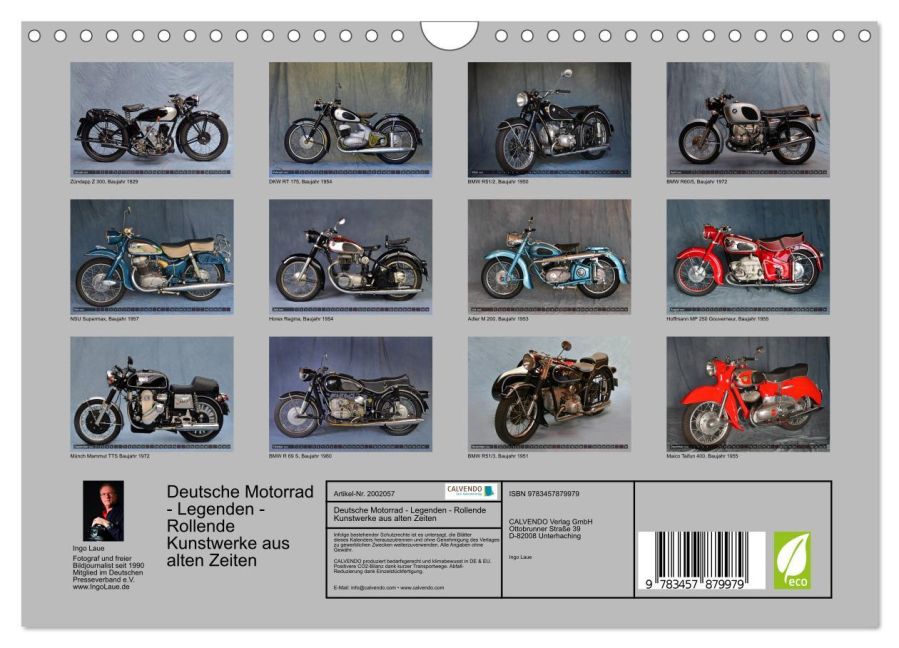The height and width of the screenshot is (648, 899).
Task: View the Adler M 200 motorcycle photo
Action: point(549,256)
